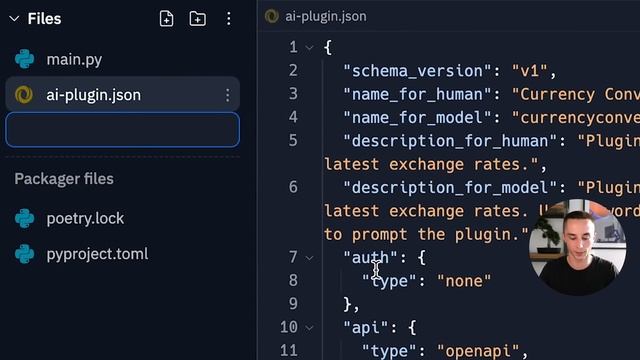The image size is (640, 360).
Task: Select the ai-plugin.json editor tab
Action: (x=315, y=16)
